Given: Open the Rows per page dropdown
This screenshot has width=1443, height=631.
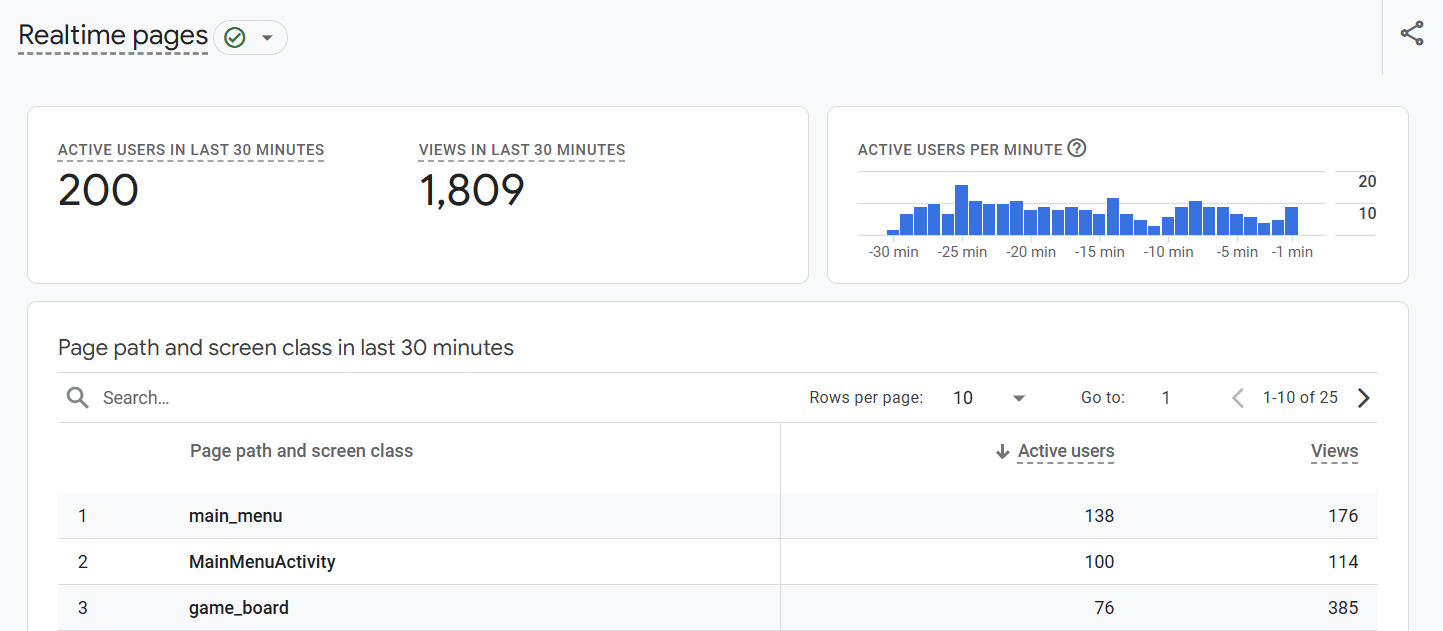Looking at the screenshot, I should pos(989,398).
